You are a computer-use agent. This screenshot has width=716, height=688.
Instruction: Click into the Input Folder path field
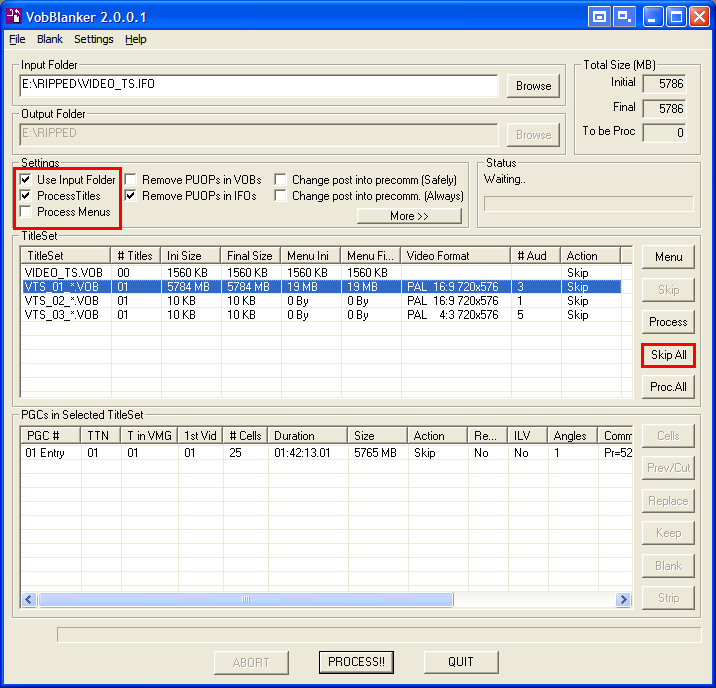pos(258,85)
